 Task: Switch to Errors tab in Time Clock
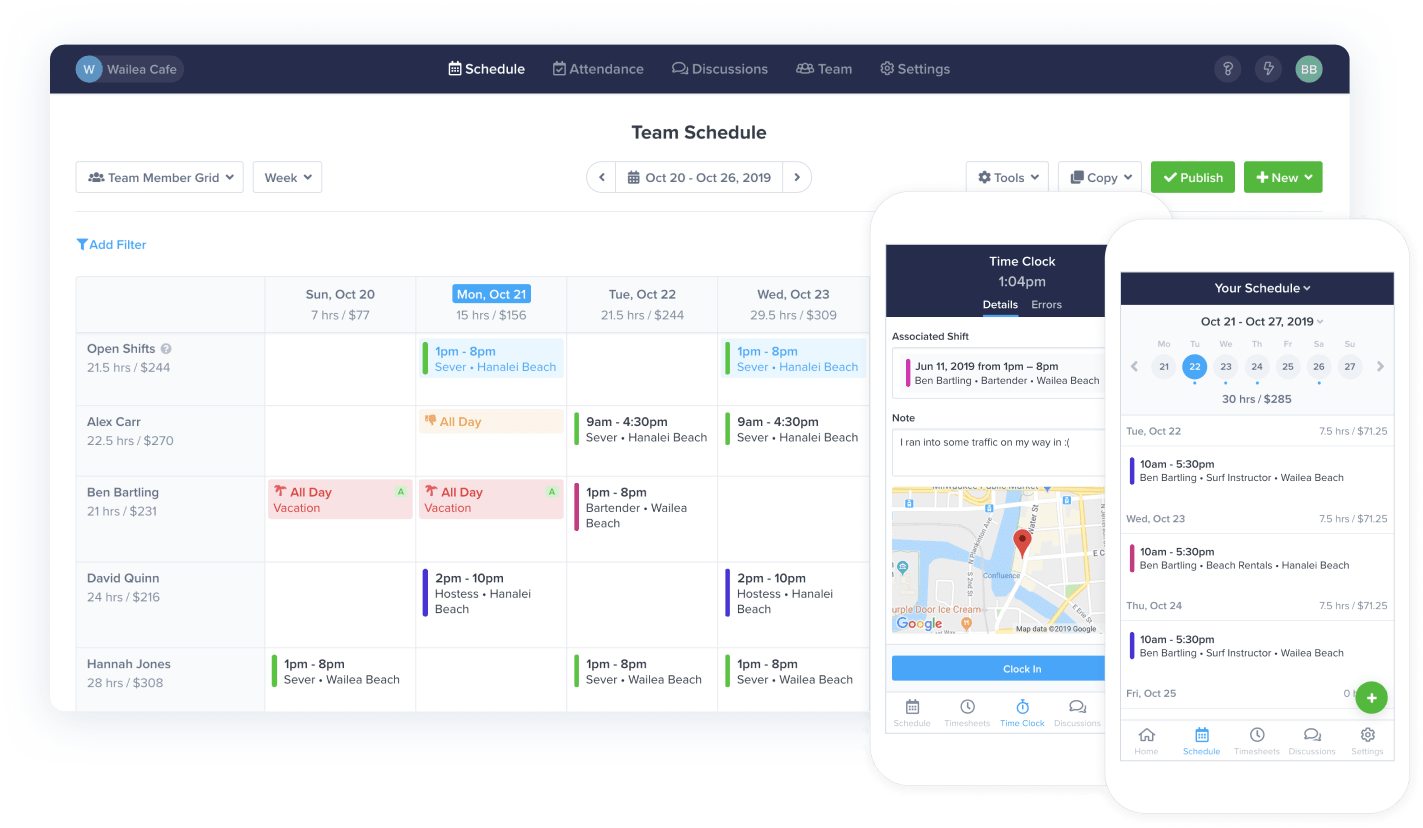click(1046, 304)
